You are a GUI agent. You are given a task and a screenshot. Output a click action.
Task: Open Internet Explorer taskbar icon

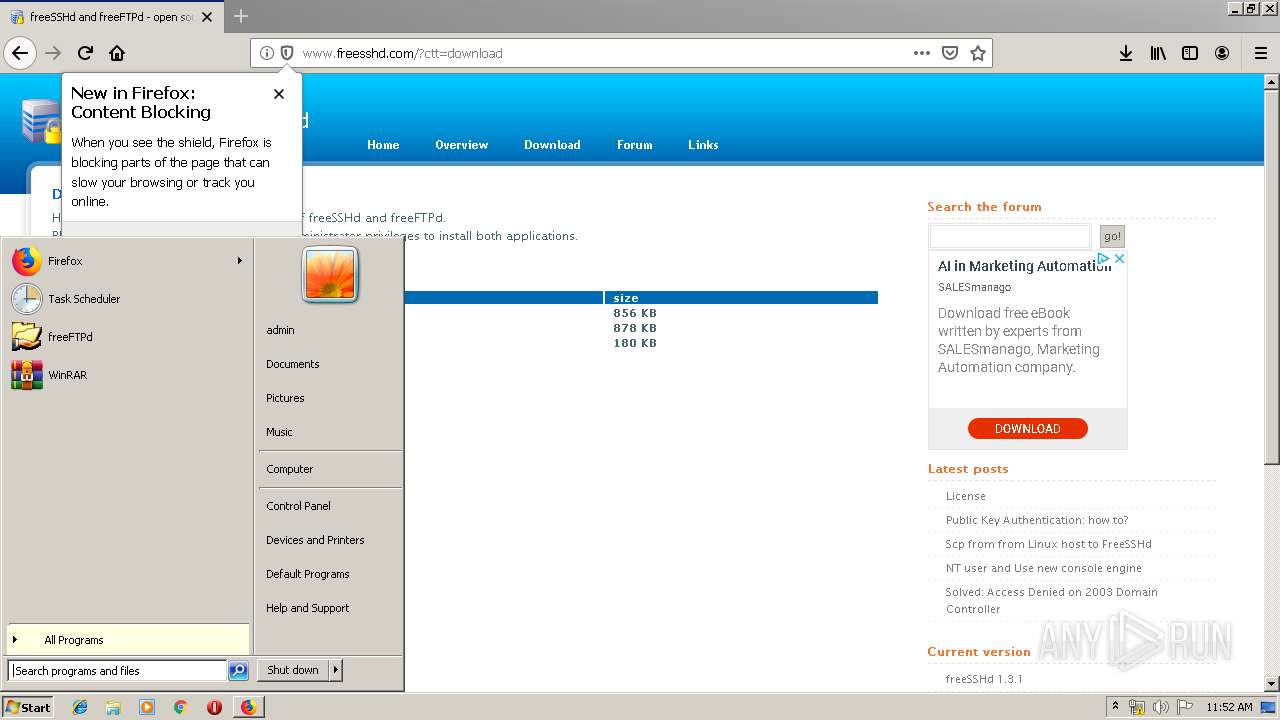(80, 707)
